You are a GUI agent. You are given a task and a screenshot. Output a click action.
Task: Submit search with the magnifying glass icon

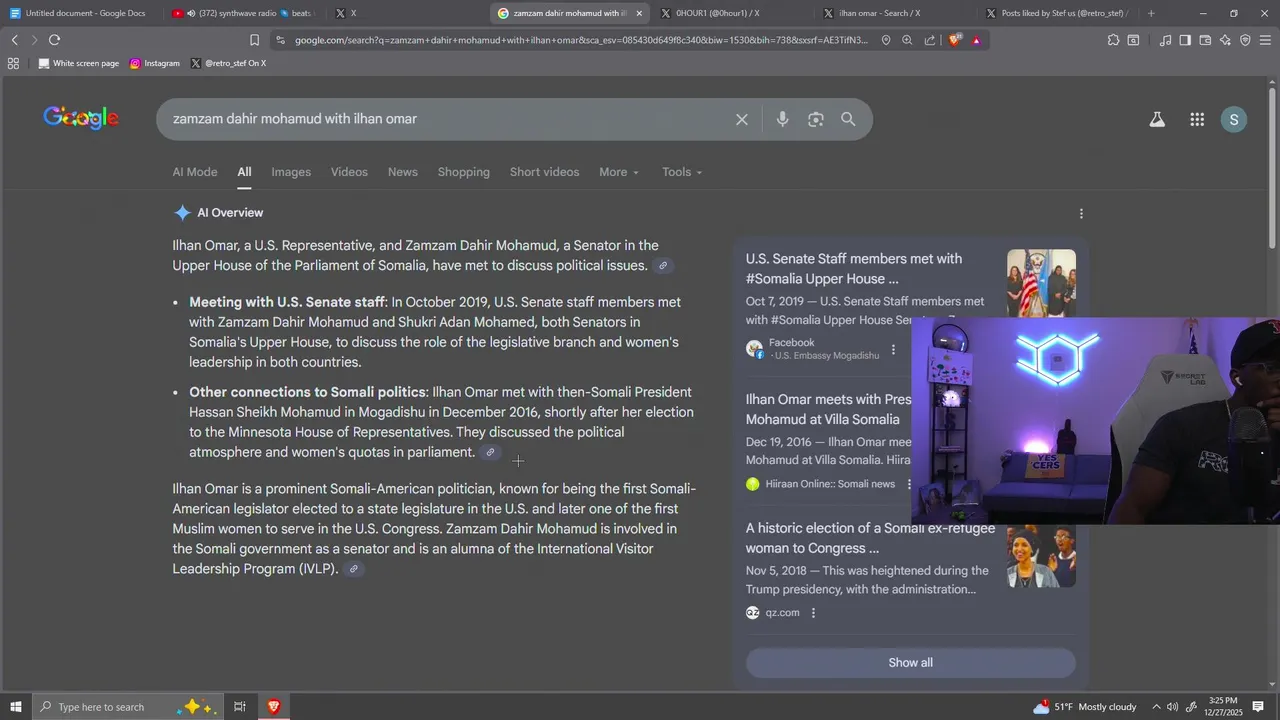click(848, 119)
